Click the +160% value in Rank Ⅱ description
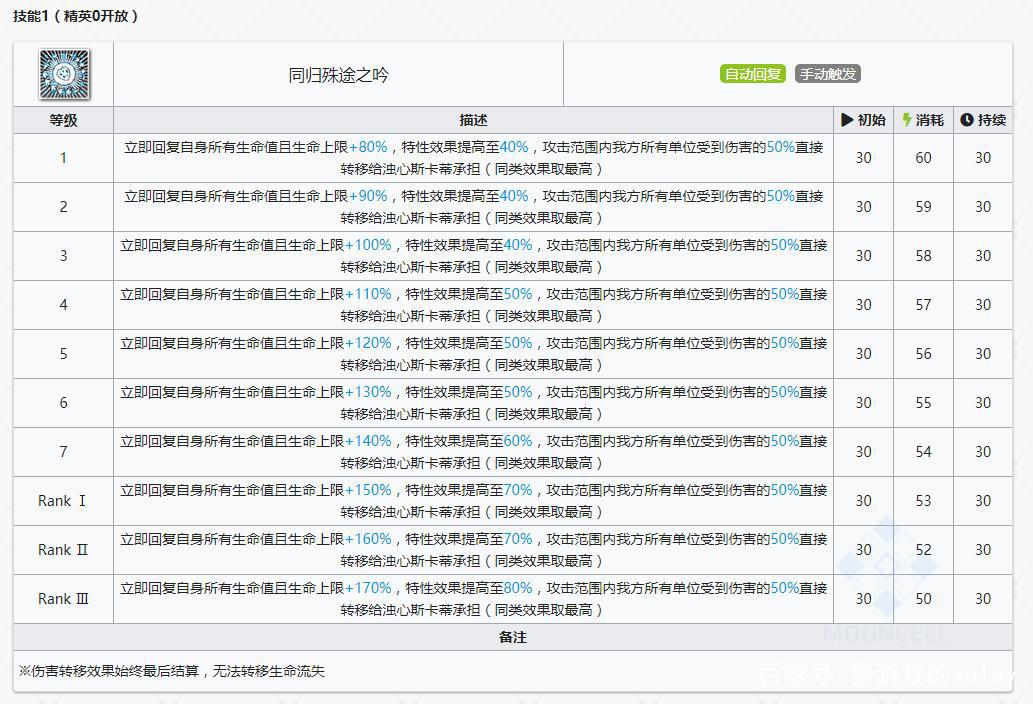This screenshot has height=704, width=1033. (x=368, y=539)
